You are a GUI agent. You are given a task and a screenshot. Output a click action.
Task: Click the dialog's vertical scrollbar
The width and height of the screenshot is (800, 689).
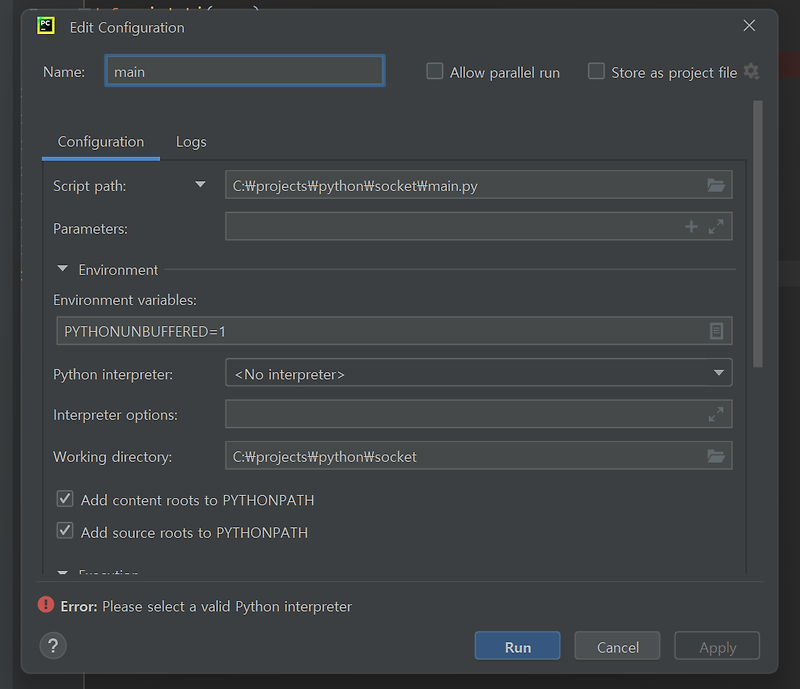point(758,234)
